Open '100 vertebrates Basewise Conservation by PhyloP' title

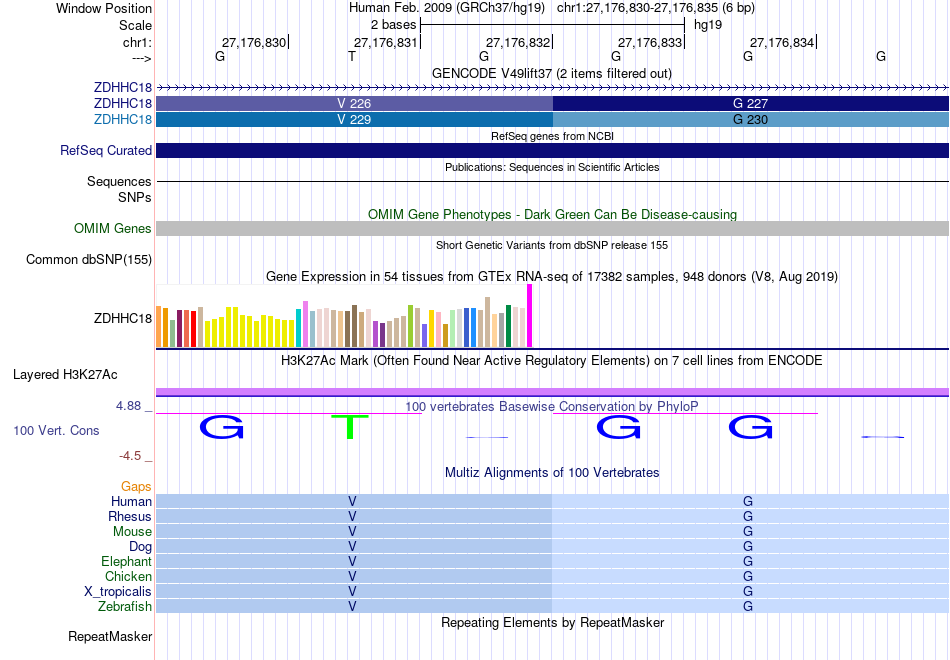pyautogui.click(x=552, y=407)
